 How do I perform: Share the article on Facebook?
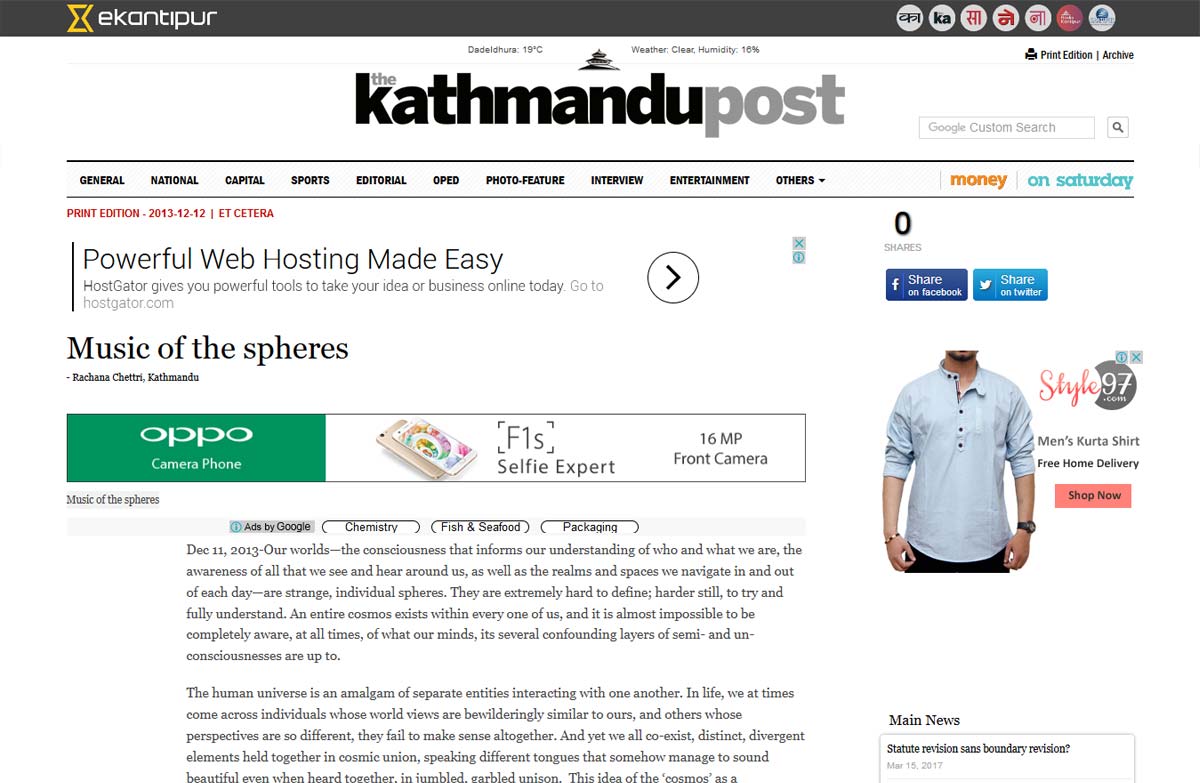point(927,285)
